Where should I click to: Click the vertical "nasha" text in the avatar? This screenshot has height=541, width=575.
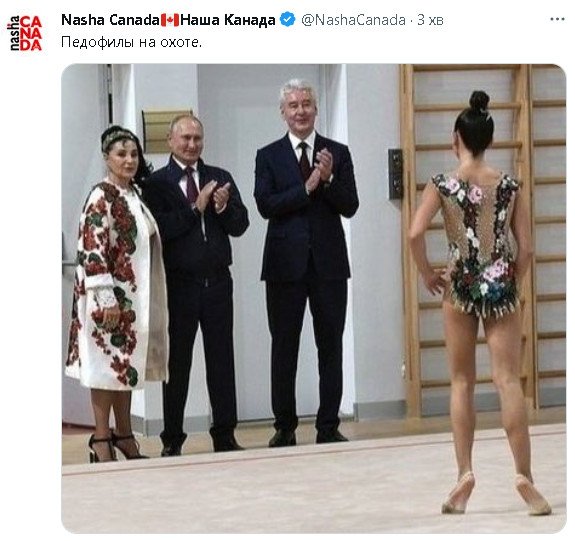tap(13, 33)
